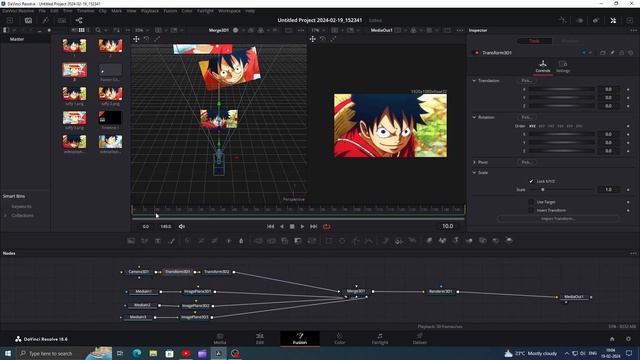Click the Rectangle mask tool in toolbar
Image resolution: width=640 pixels, height=360 pixels.
pos(329,241)
